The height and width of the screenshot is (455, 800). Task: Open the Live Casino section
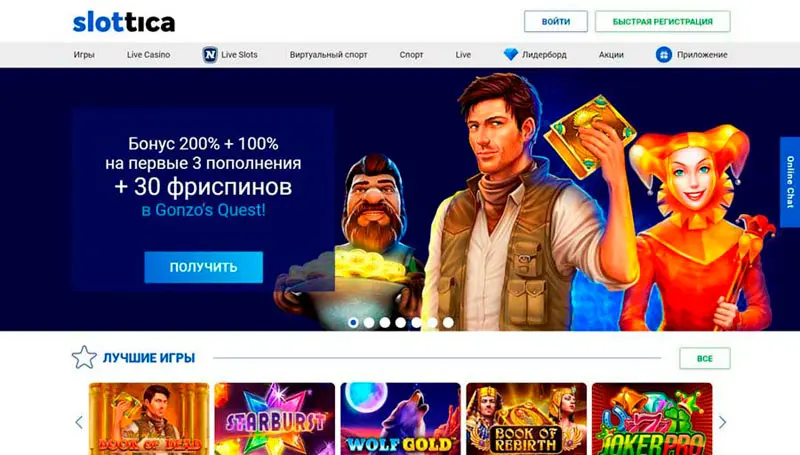148,55
